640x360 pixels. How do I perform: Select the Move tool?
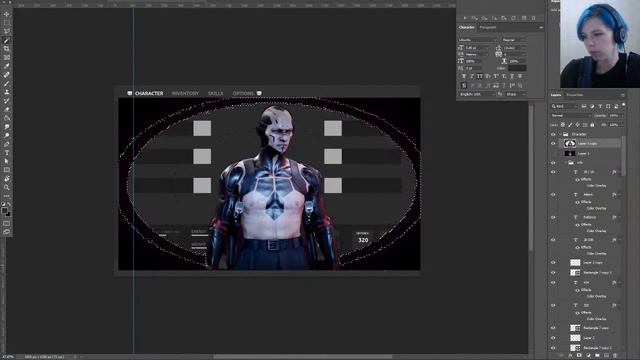pos(7,14)
